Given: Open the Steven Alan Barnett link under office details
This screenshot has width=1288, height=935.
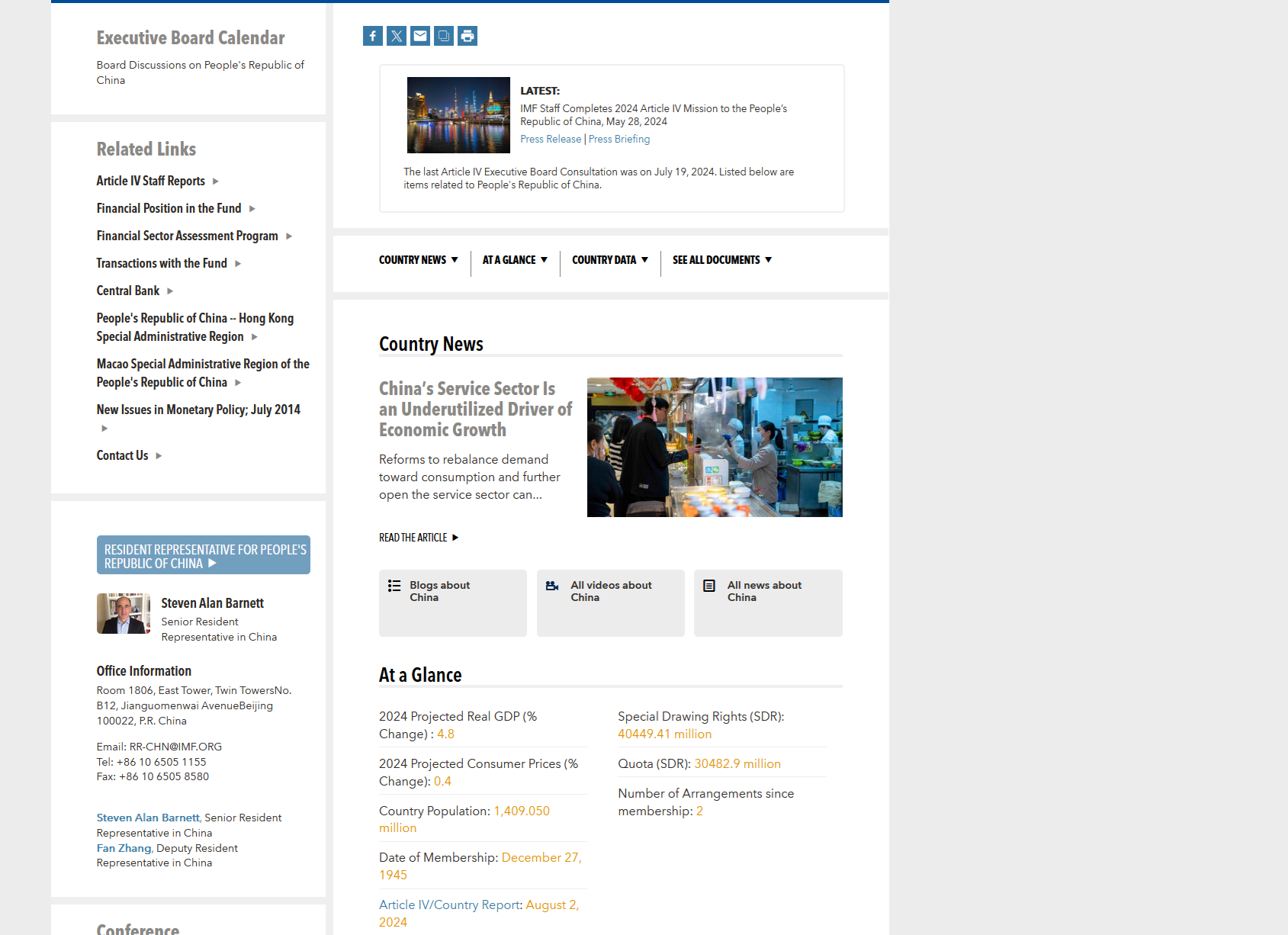Looking at the screenshot, I should (148, 818).
